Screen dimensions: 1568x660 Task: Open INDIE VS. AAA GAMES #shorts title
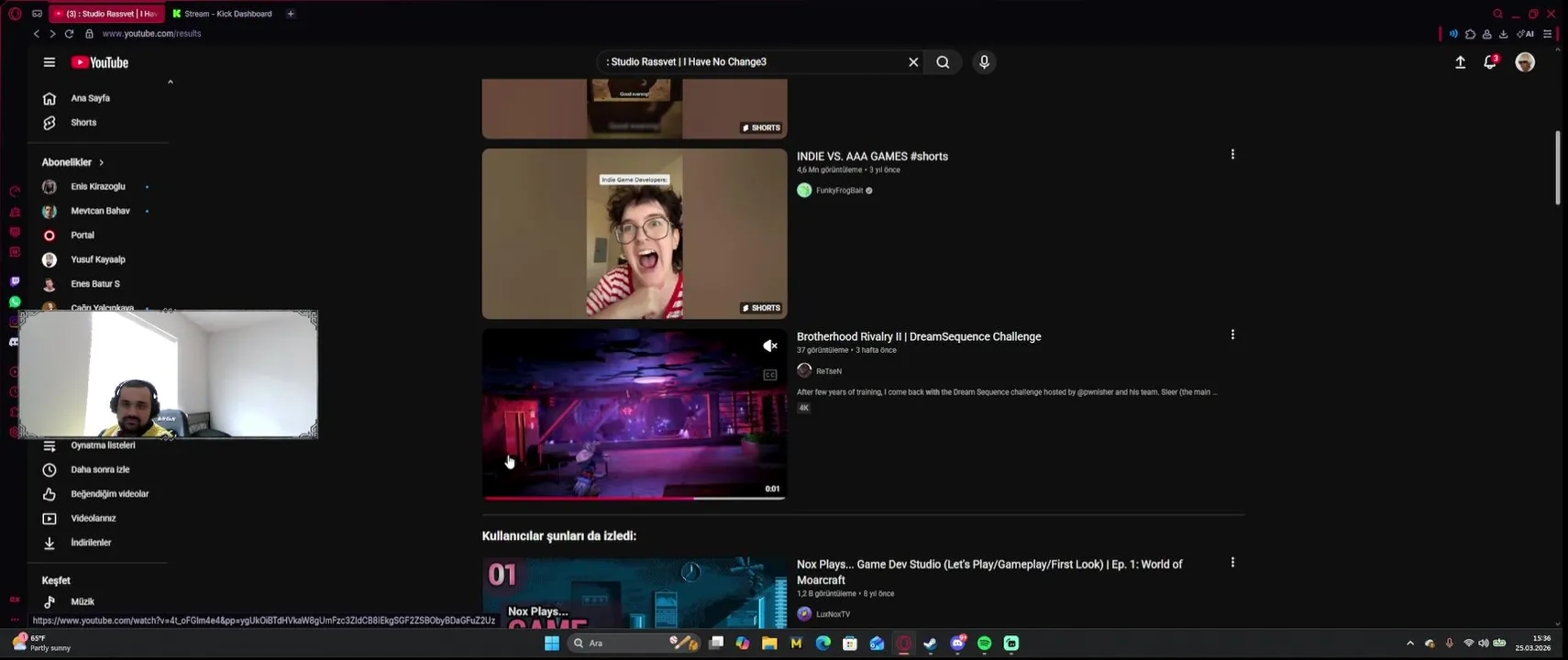[872, 157]
